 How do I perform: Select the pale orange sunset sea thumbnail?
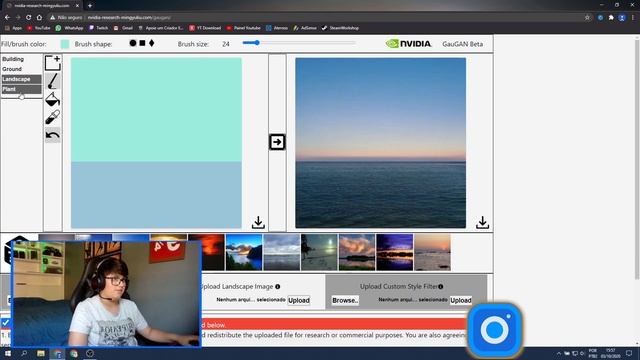[433, 252]
